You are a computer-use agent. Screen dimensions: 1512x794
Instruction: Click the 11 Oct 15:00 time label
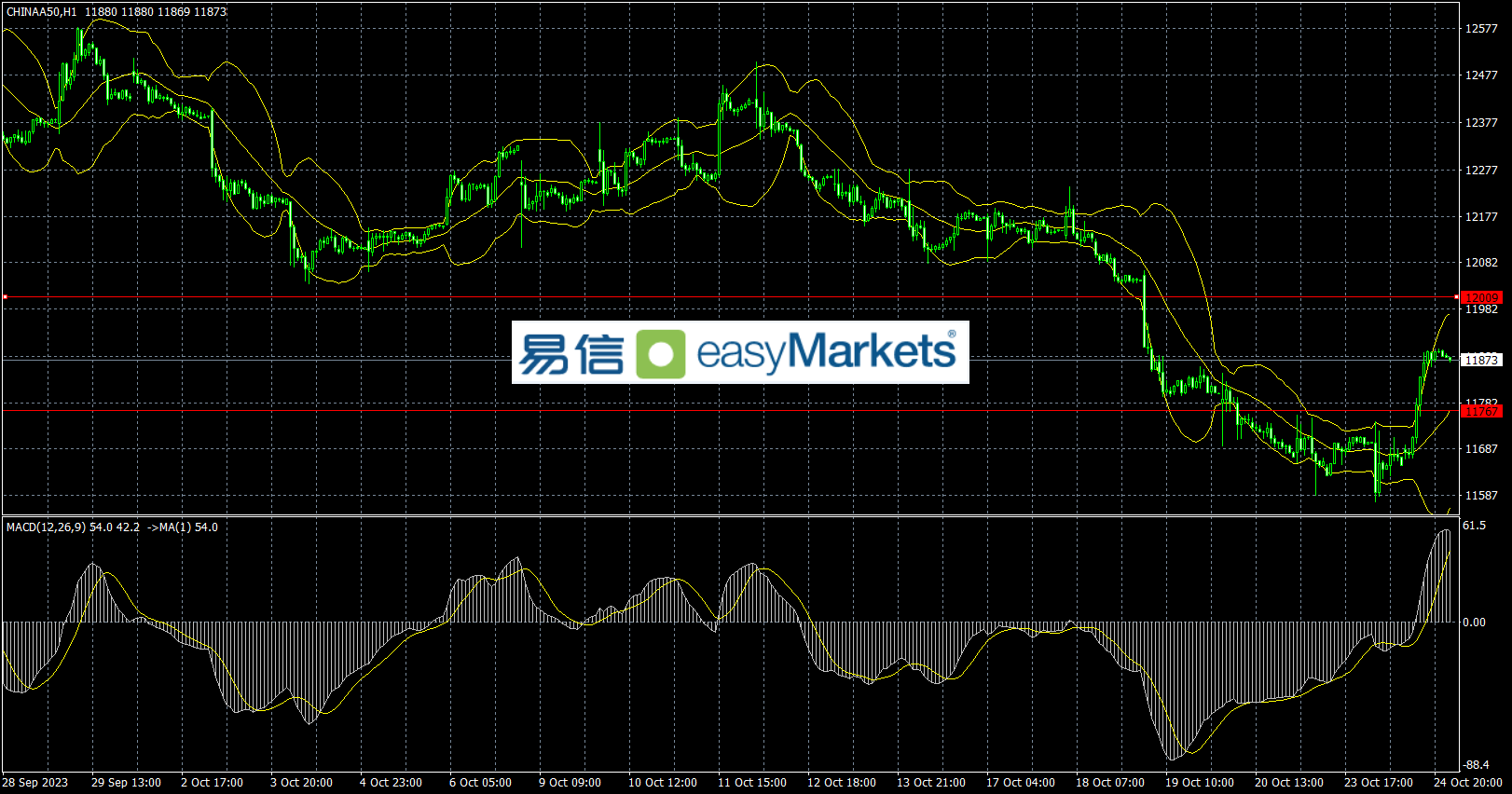pyautogui.click(x=752, y=783)
